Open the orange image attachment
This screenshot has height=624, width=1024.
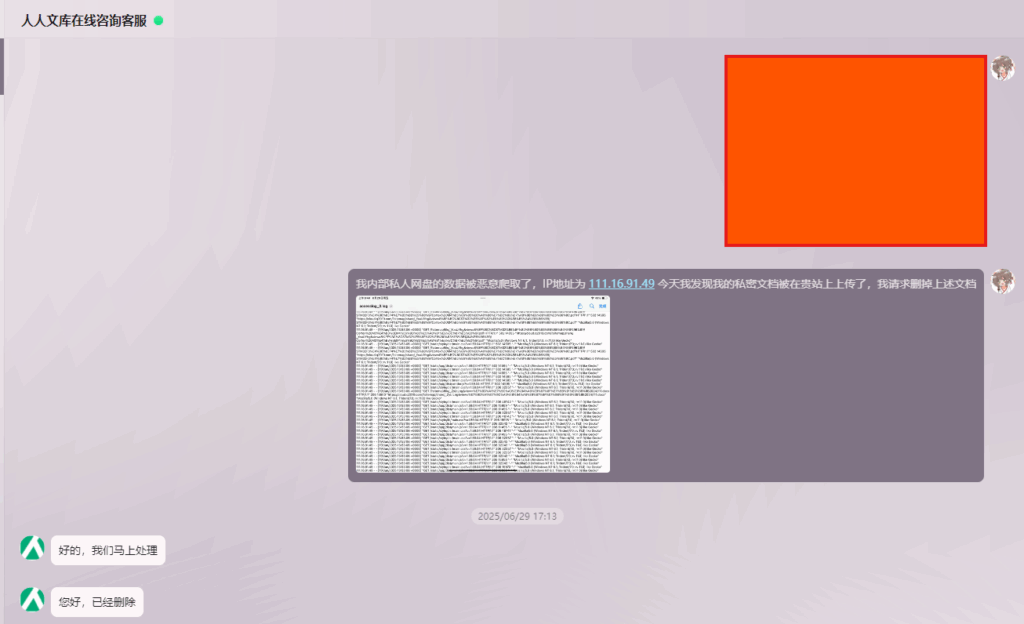click(855, 150)
